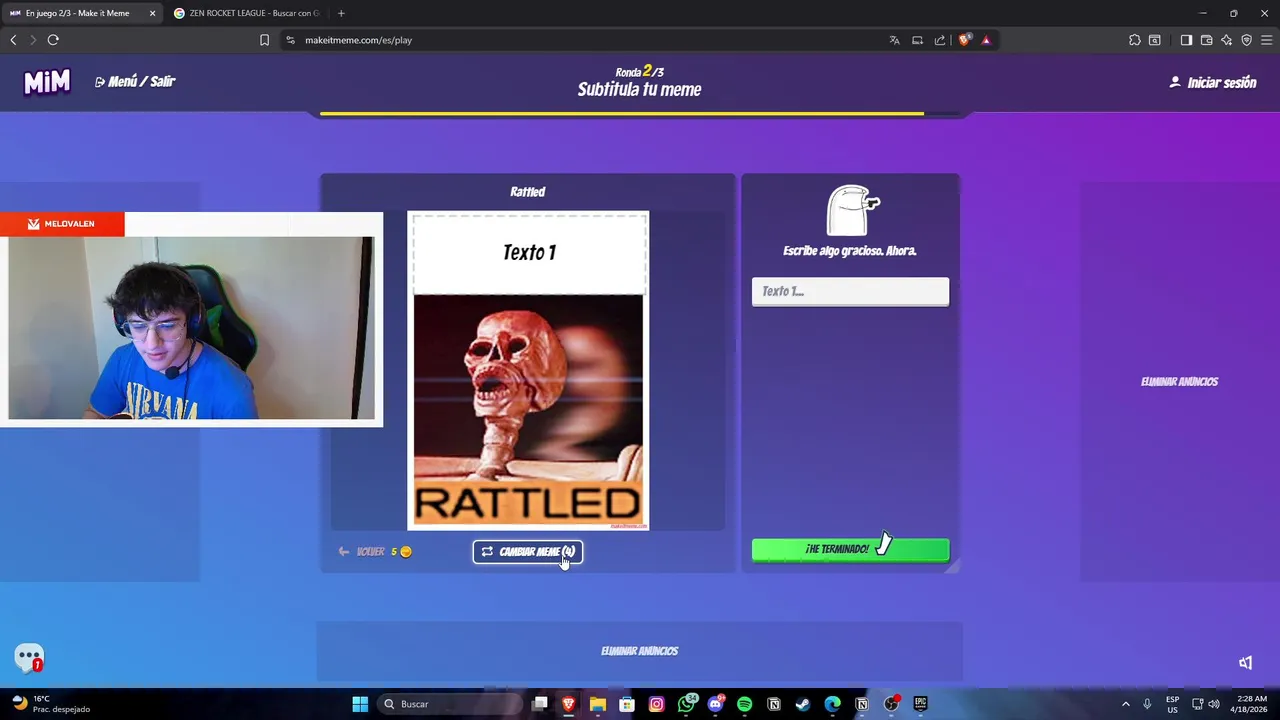1280x720 pixels.
Task: Click the taskbar Buscar search box
Action: (x=450, y=704)
